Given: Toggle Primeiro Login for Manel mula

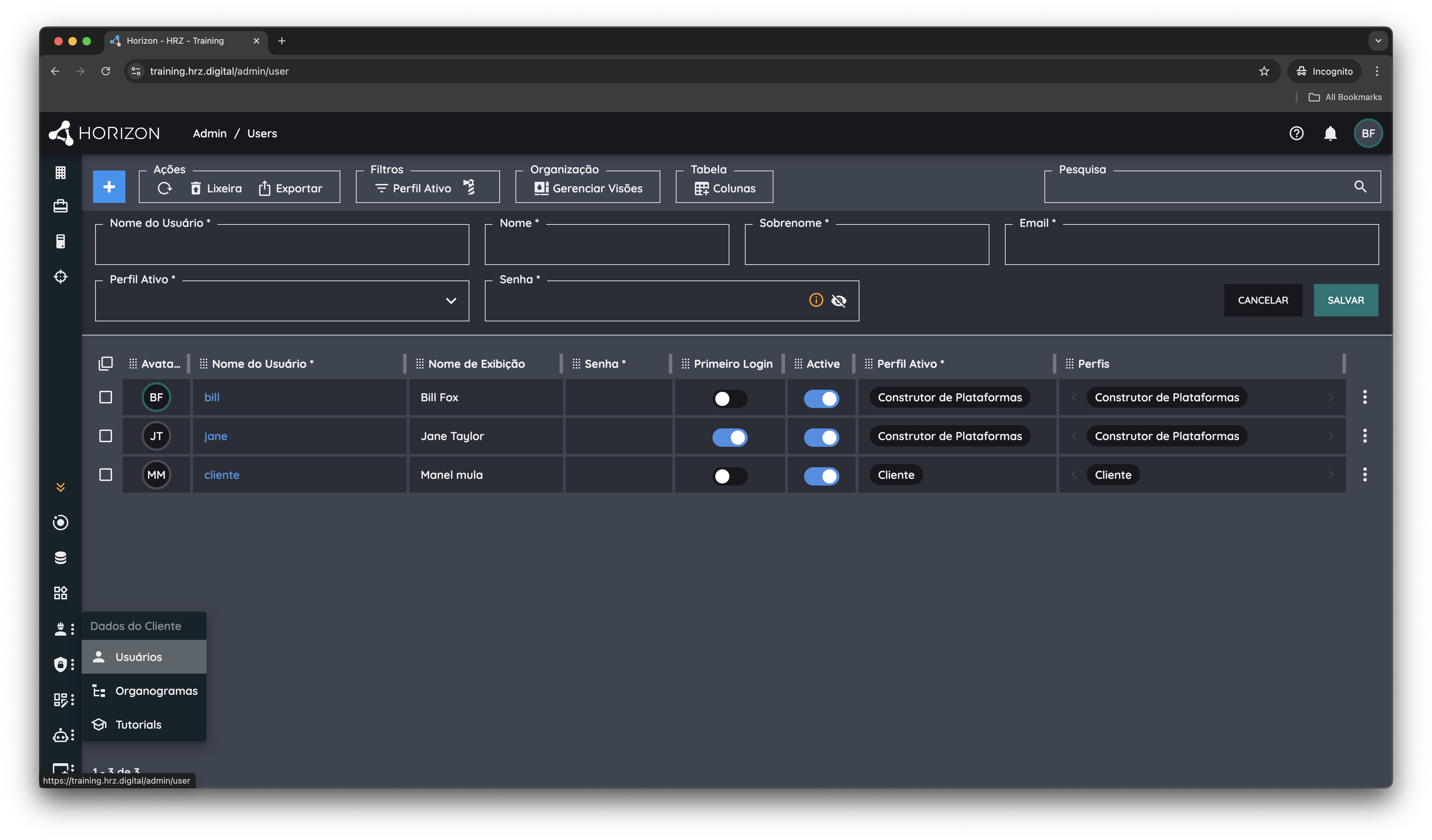Looking at the screenshot, I should (730, 476).
